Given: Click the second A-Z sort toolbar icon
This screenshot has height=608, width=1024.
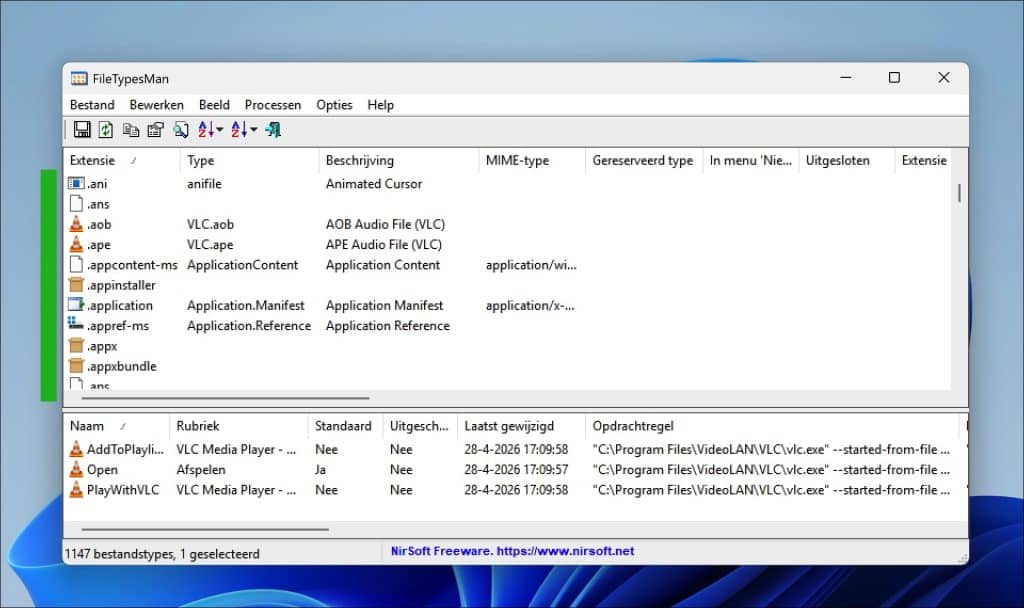Looking at the screenshot, I should [x=239, y=129].
